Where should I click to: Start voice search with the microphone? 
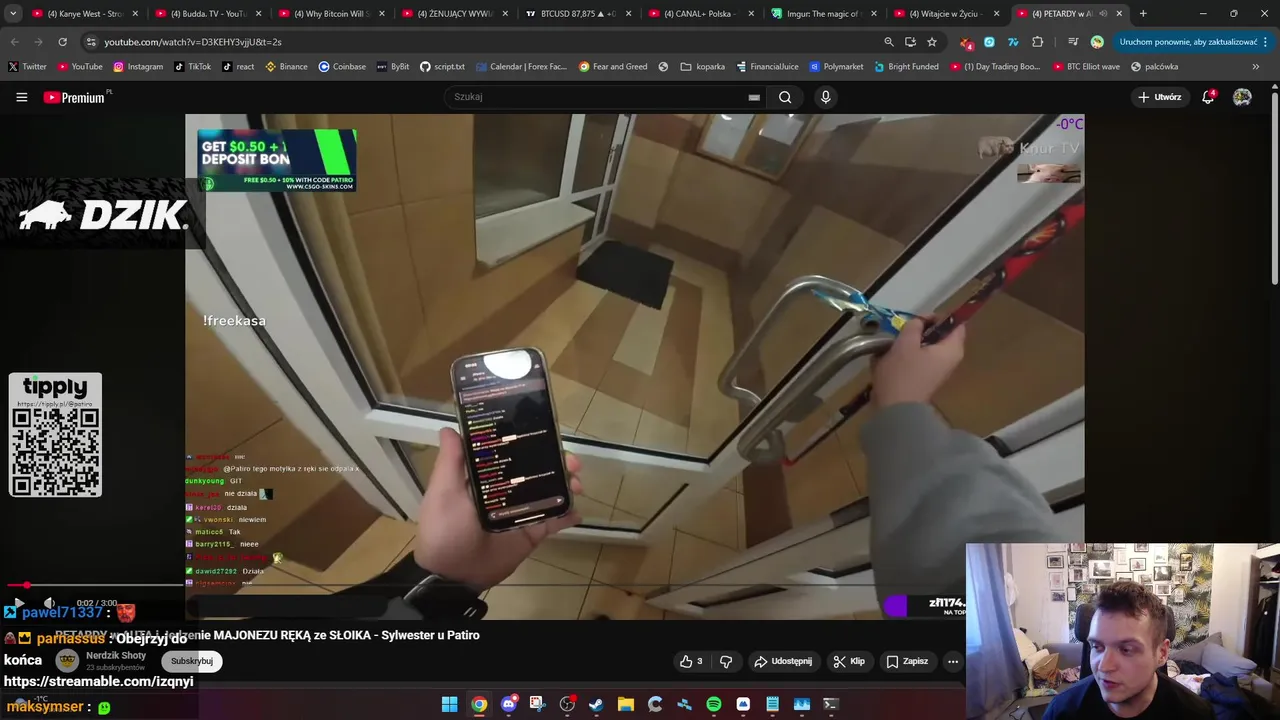[825, 97]
